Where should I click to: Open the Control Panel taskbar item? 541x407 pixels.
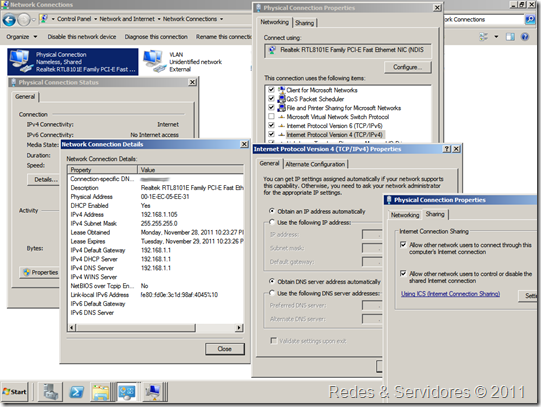click(127, 392)
